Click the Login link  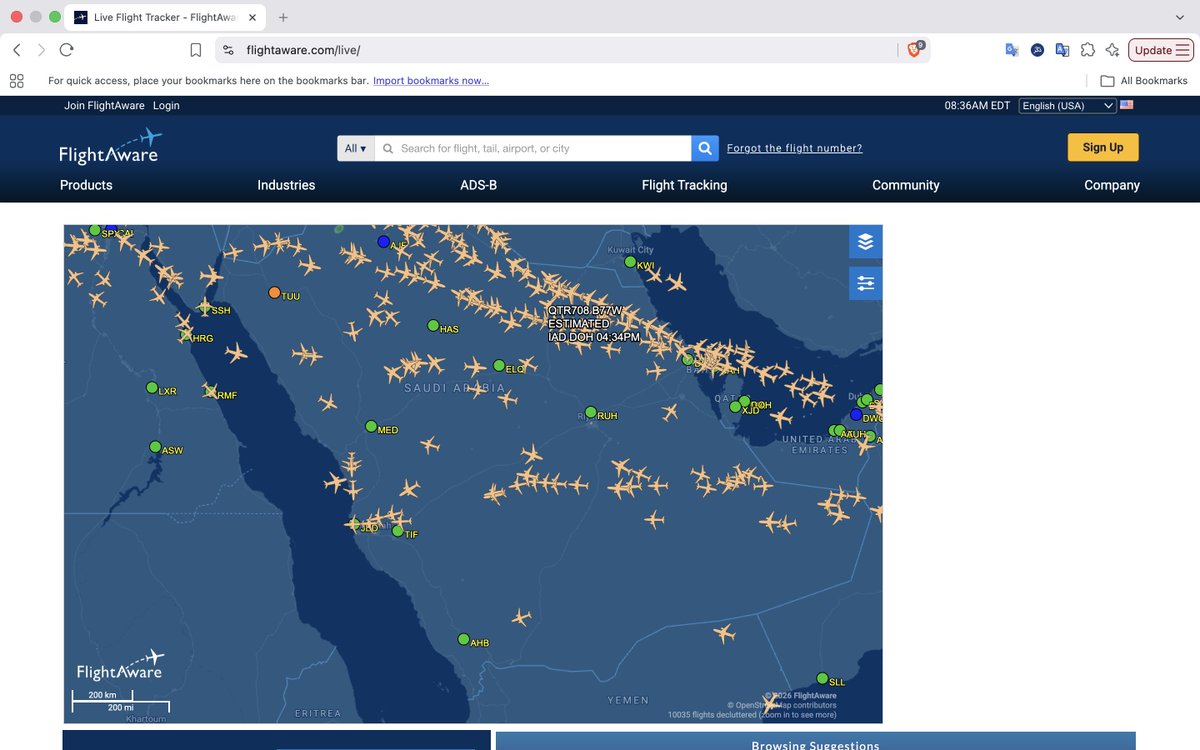click(x=166, y=106)
